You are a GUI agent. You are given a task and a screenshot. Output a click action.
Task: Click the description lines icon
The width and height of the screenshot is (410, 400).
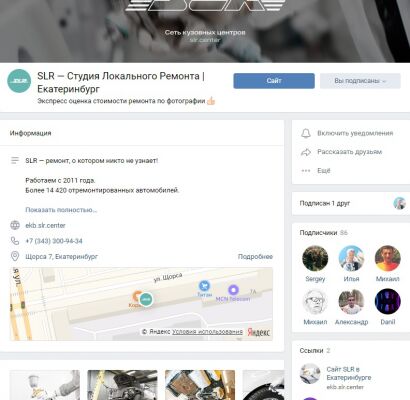click(15, 160)
